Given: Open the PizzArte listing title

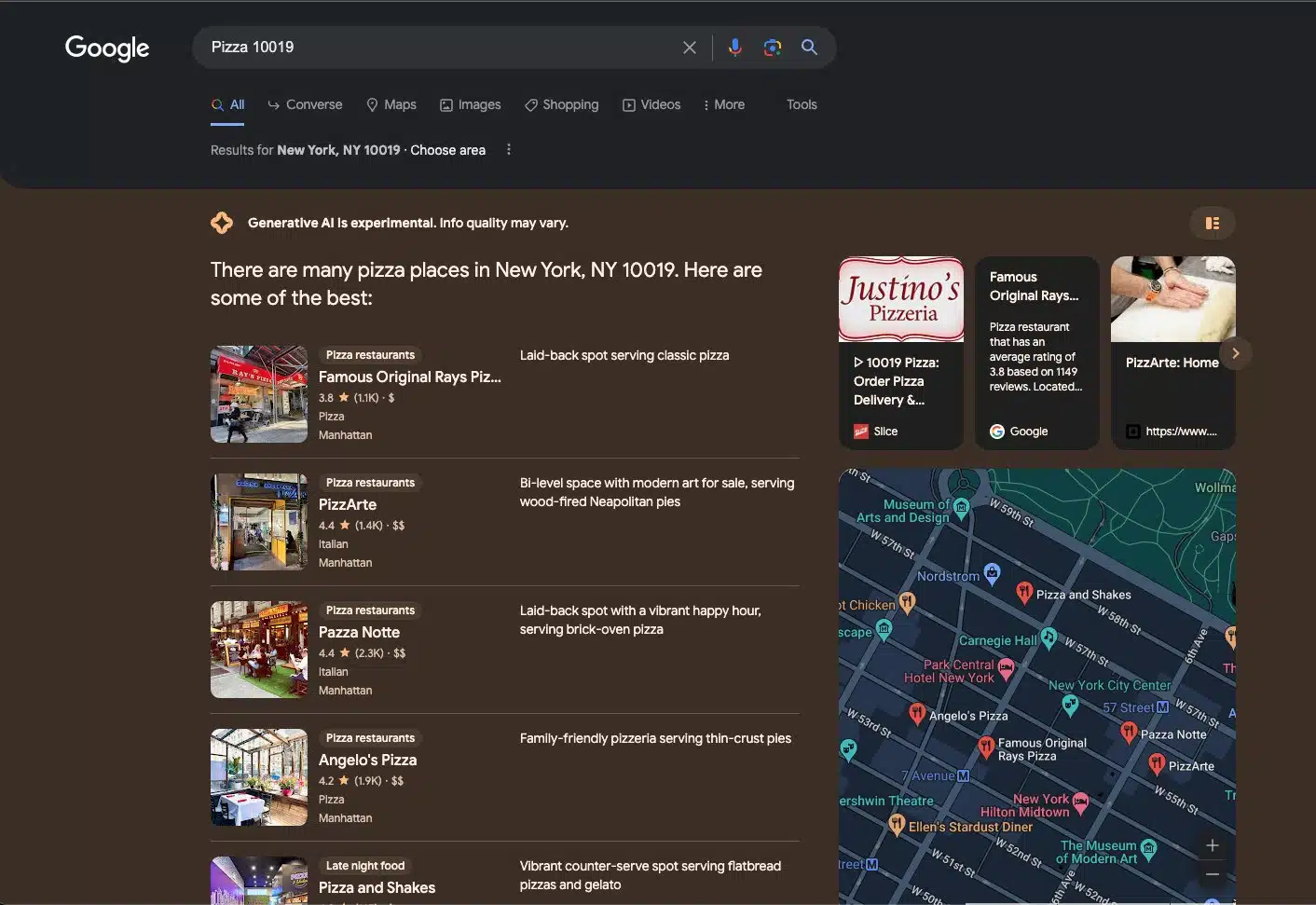Looking at the screenshot, I should [348, 504].
